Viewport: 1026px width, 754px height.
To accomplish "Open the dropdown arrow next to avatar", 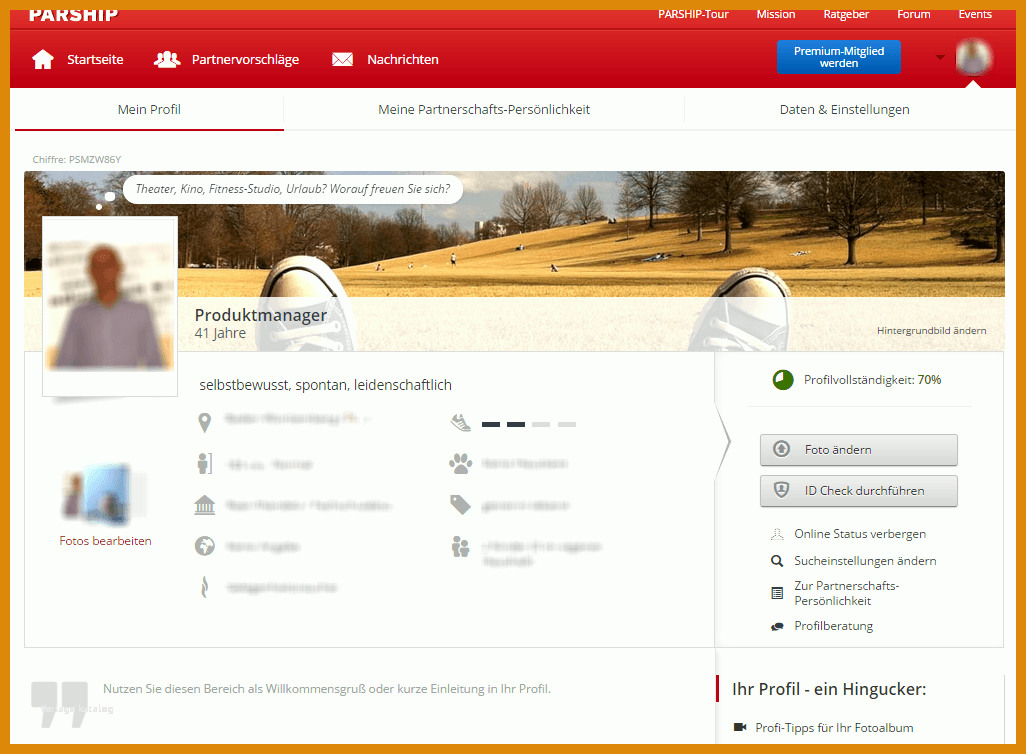I will tap(940, 58).
